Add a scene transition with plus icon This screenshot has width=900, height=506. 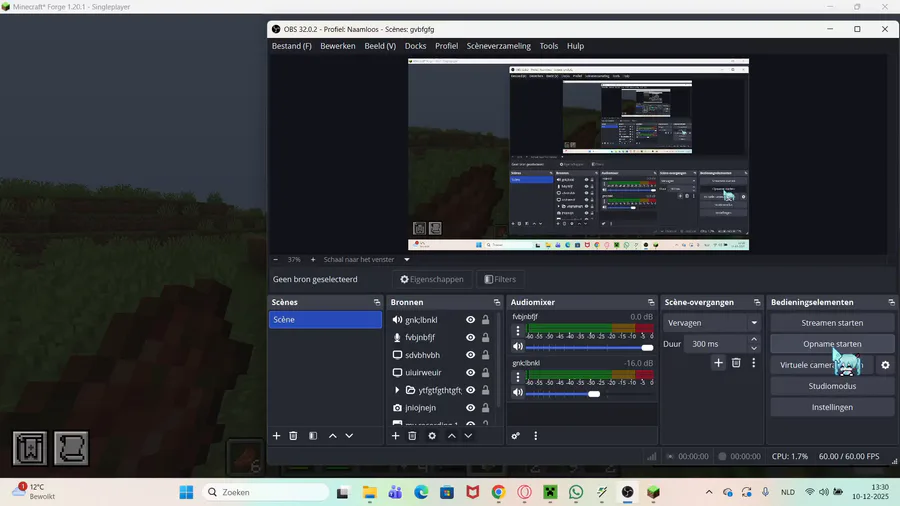(x=718, y=363)
